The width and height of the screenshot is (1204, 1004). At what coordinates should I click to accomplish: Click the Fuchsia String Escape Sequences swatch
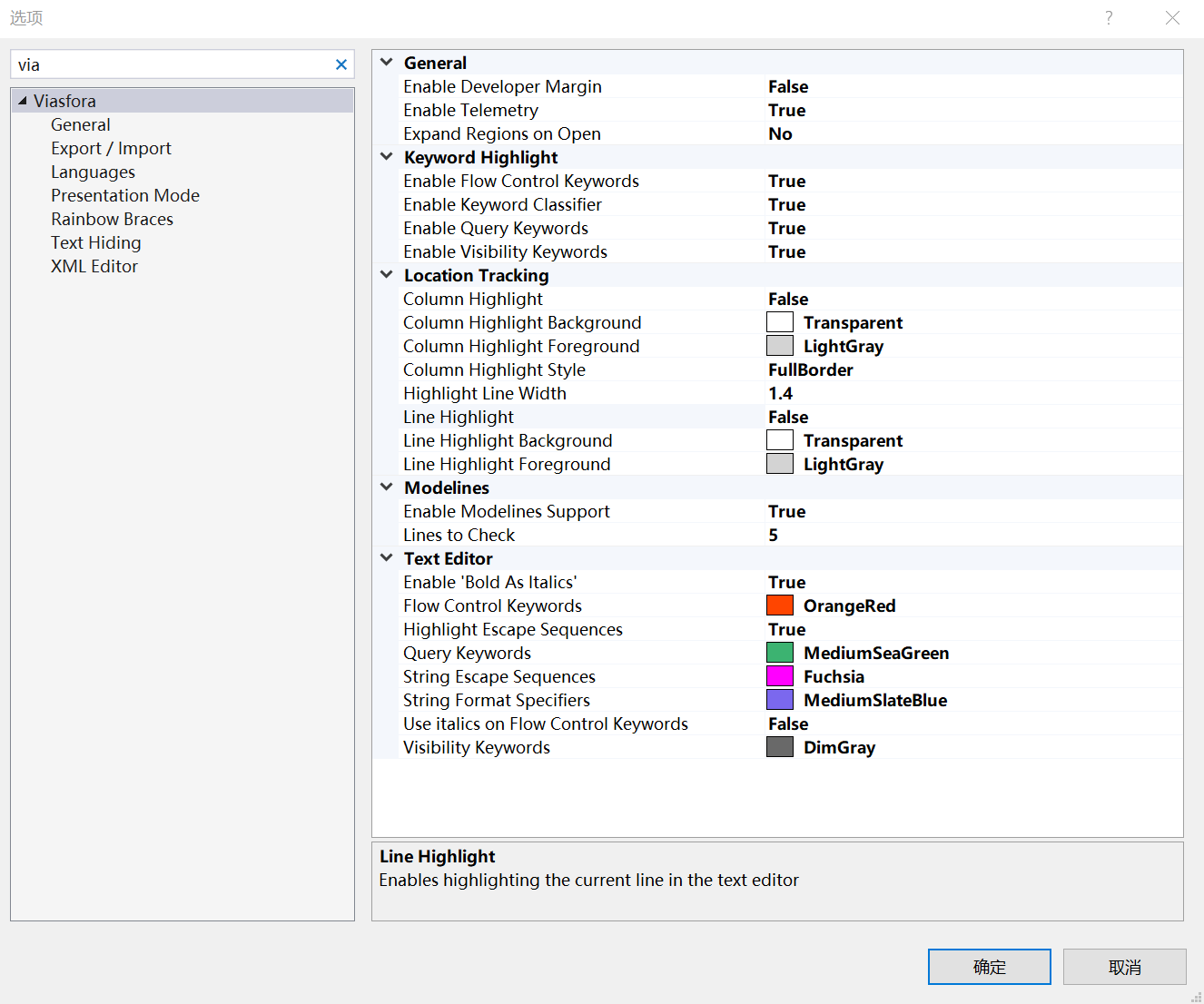click(x=780, y=676)
